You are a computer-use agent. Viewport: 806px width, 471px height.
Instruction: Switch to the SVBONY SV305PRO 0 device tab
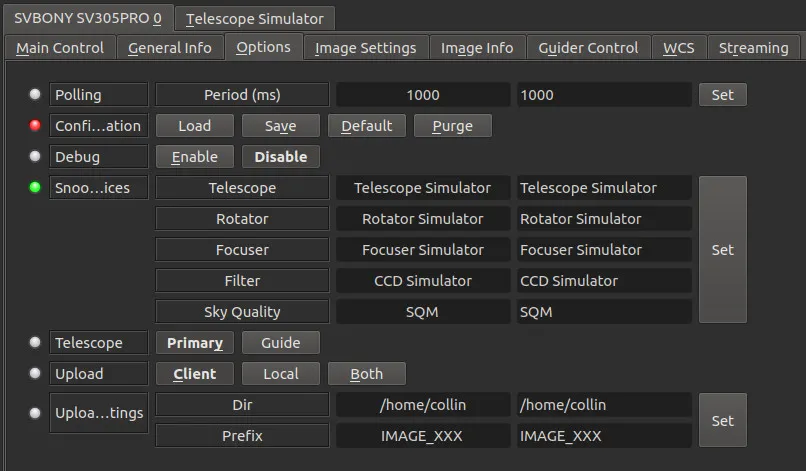point(87,19)
